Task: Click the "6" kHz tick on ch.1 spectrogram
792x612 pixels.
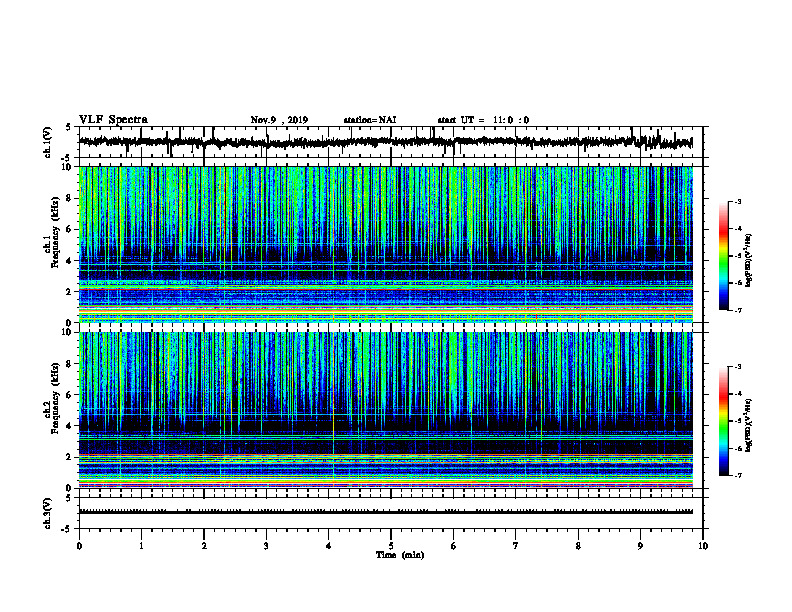Action: [x=70, y=229]
